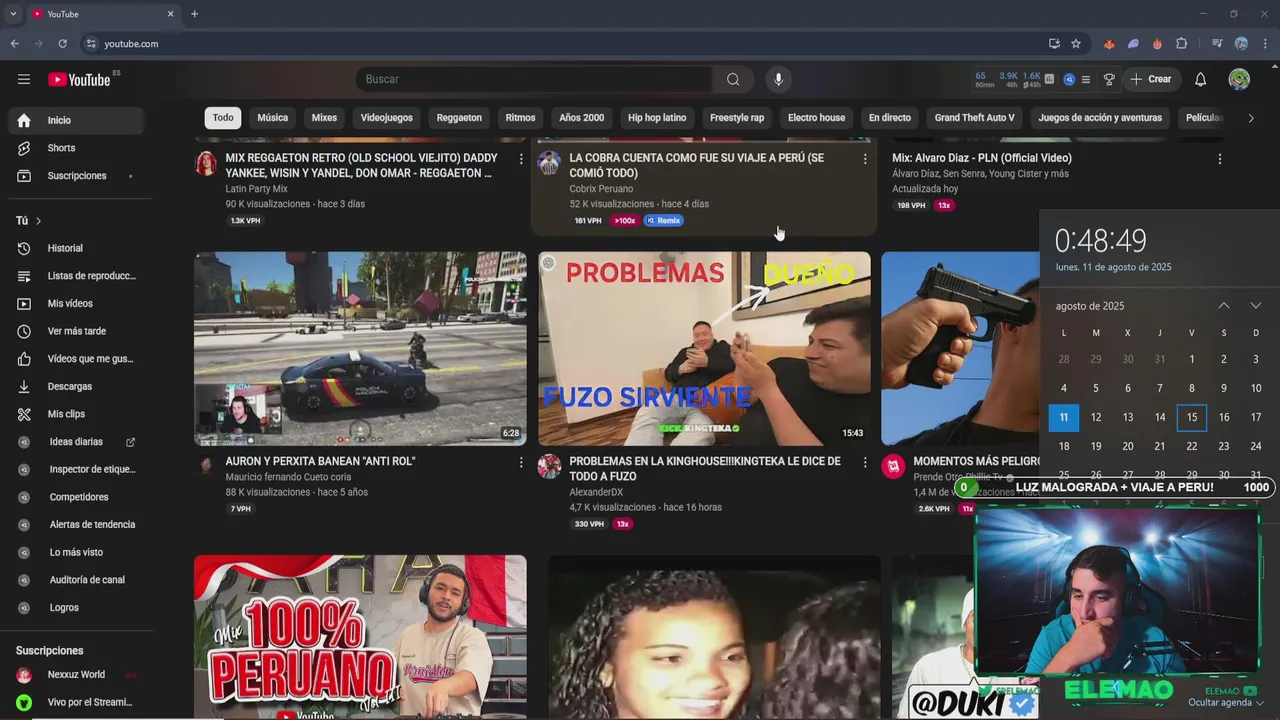
Task: Click Ocultar agenda to collapse calendar
Action: (x=1225, y=703)
